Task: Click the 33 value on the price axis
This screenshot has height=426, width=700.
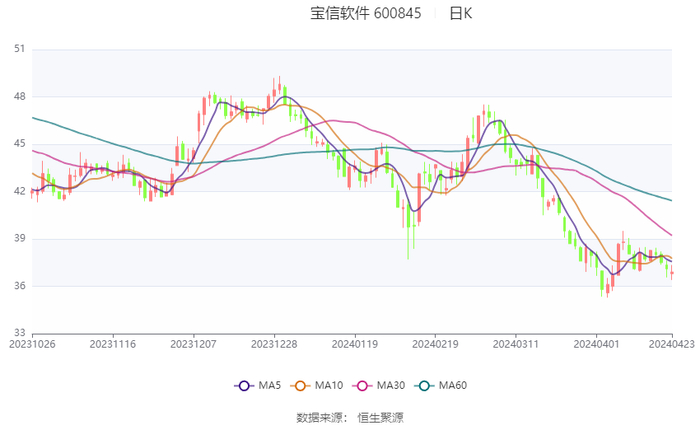Action: [x=19, y=333]
